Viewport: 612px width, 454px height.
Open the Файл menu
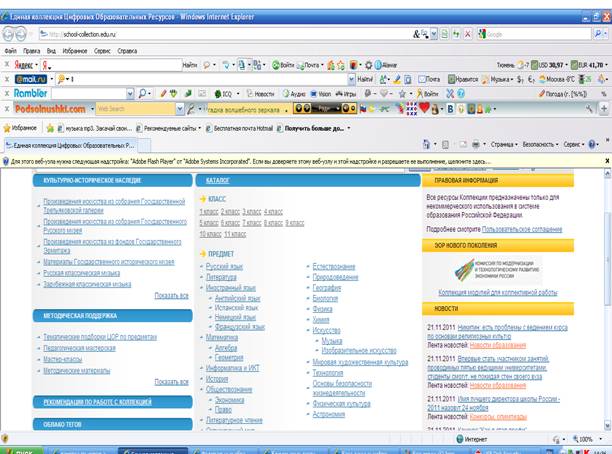click(11, 51)
